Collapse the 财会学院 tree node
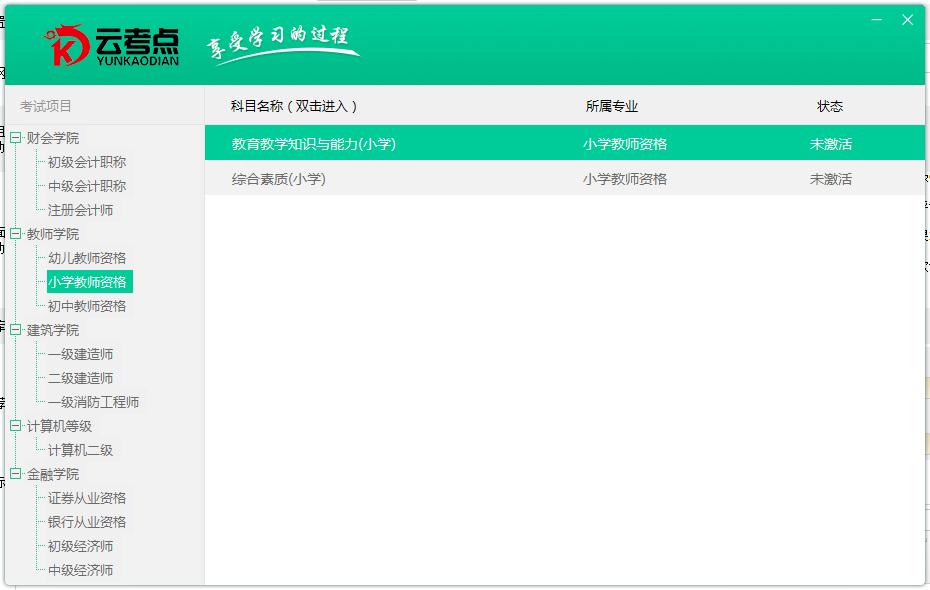 click(16, 138)
